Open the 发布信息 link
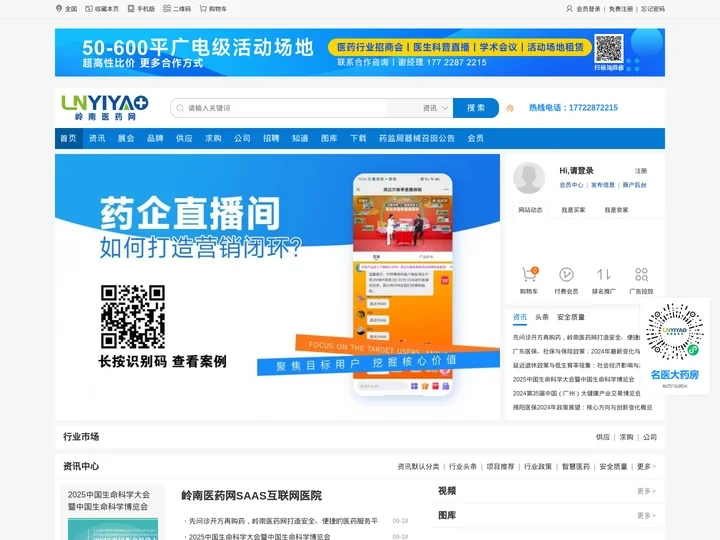 pyautogui.click(x=602, y=185)
